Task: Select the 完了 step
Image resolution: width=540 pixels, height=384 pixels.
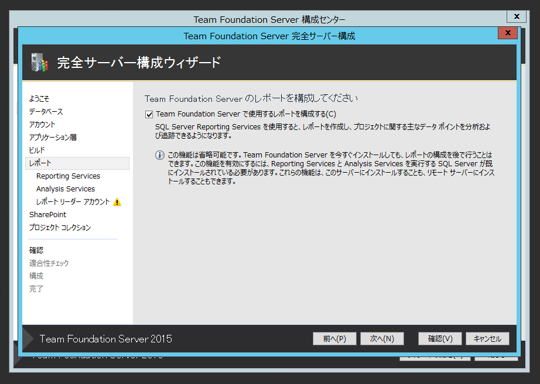Action: (x=36, y=289)
